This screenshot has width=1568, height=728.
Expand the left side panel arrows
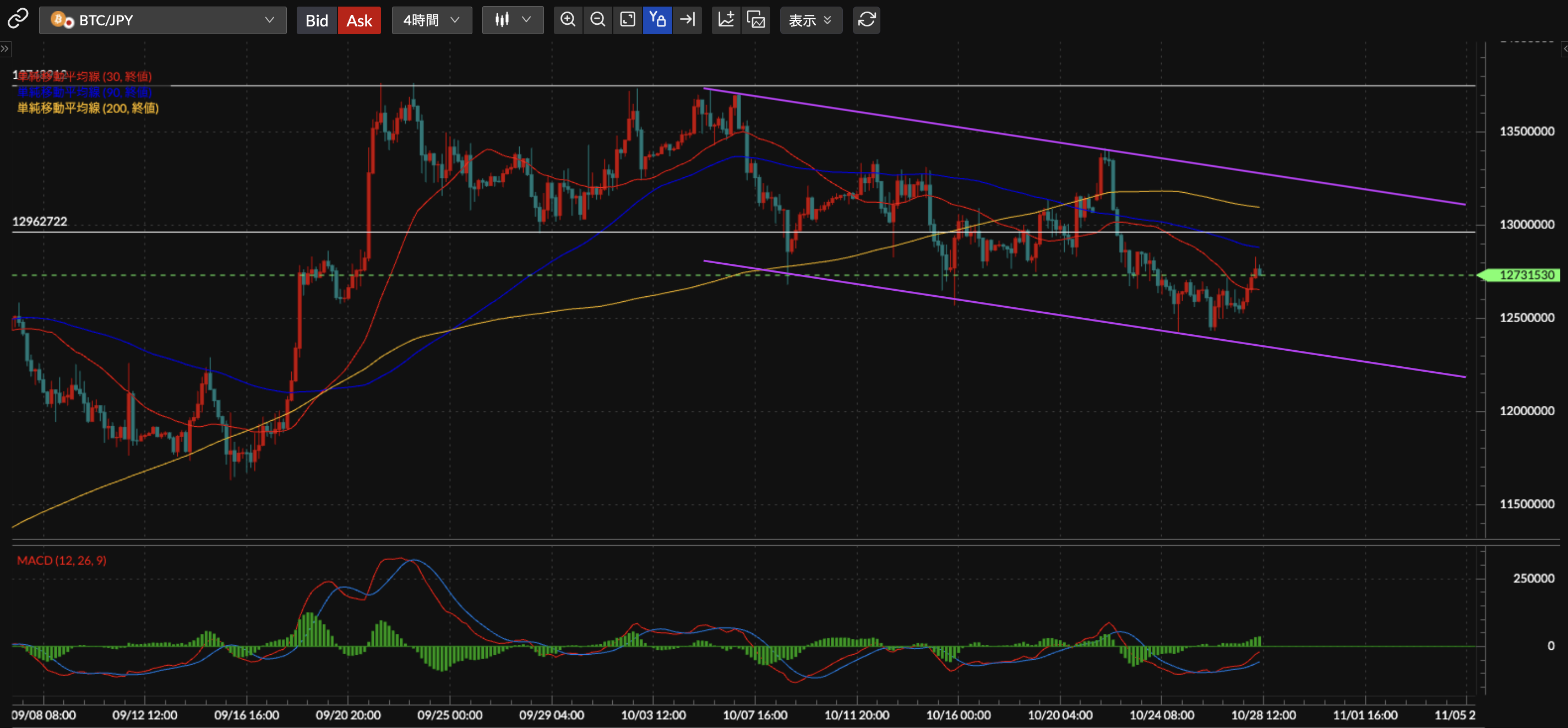5,48
